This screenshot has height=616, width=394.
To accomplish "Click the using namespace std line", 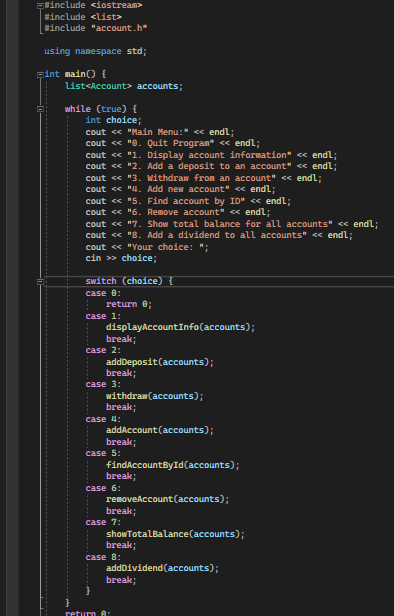I will coord(95,51).
